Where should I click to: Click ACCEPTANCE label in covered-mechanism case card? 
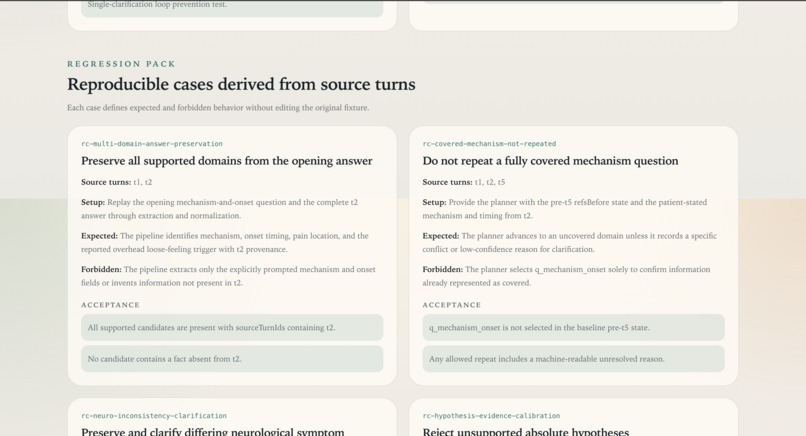[452, 305]
